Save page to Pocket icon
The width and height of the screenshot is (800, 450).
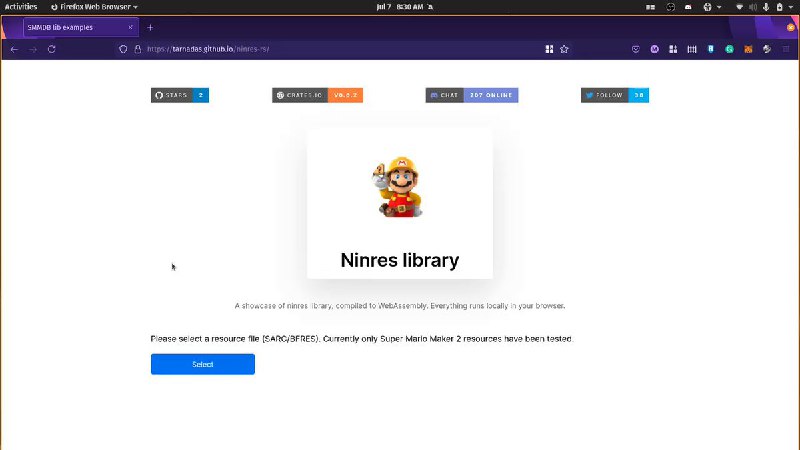click(636, 49)
